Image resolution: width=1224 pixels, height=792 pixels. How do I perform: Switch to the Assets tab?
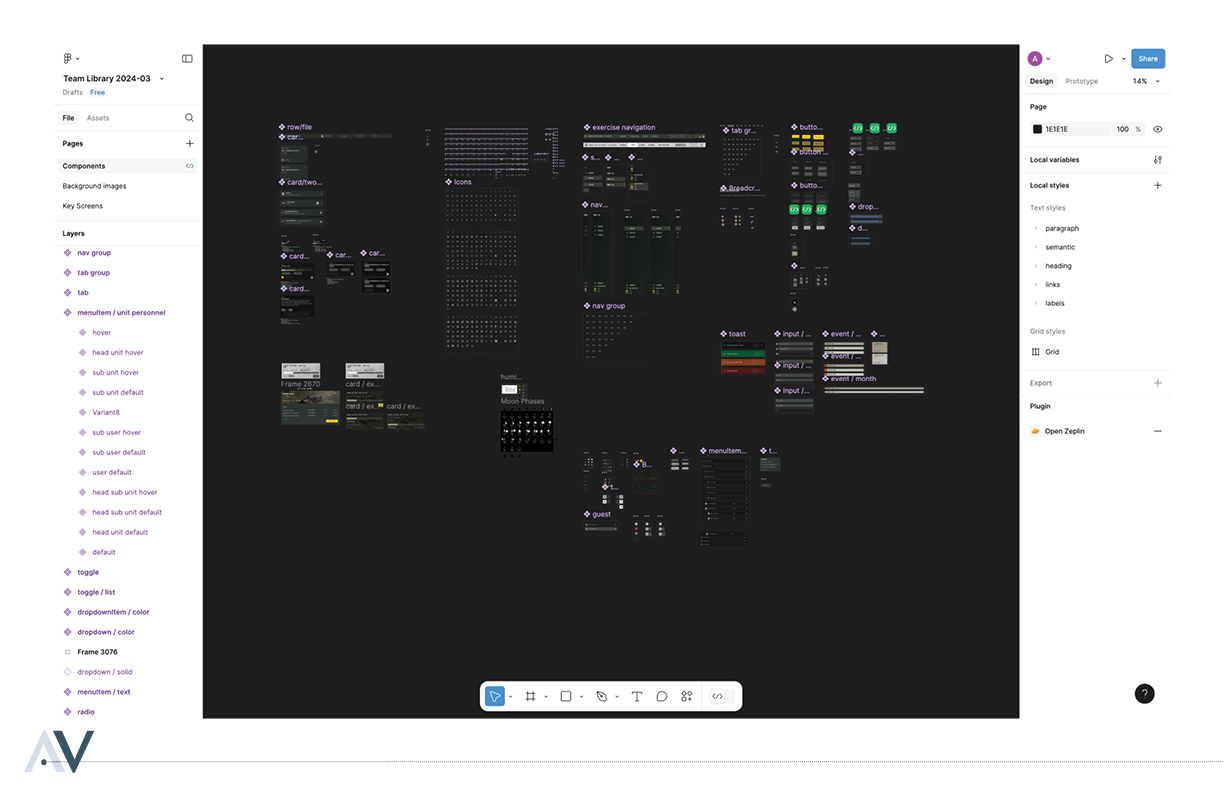pos(98,118)
